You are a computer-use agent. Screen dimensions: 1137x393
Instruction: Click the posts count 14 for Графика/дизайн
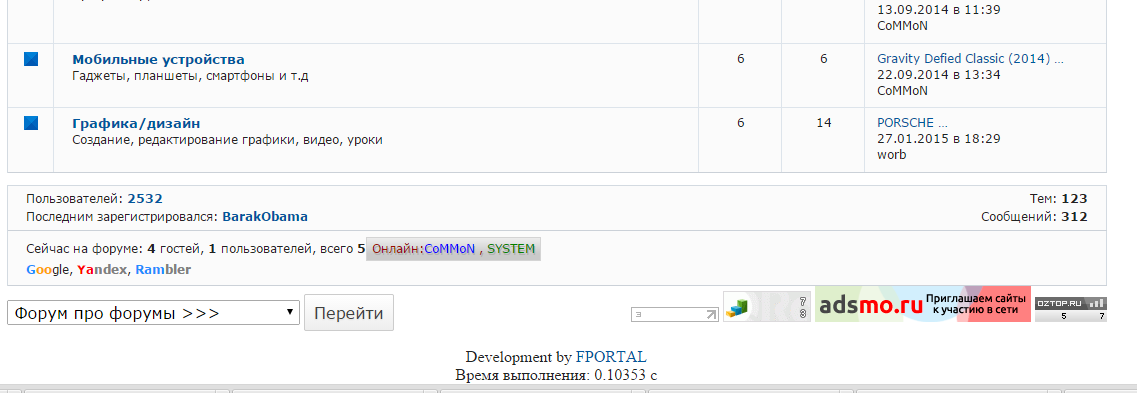point(824,123)
